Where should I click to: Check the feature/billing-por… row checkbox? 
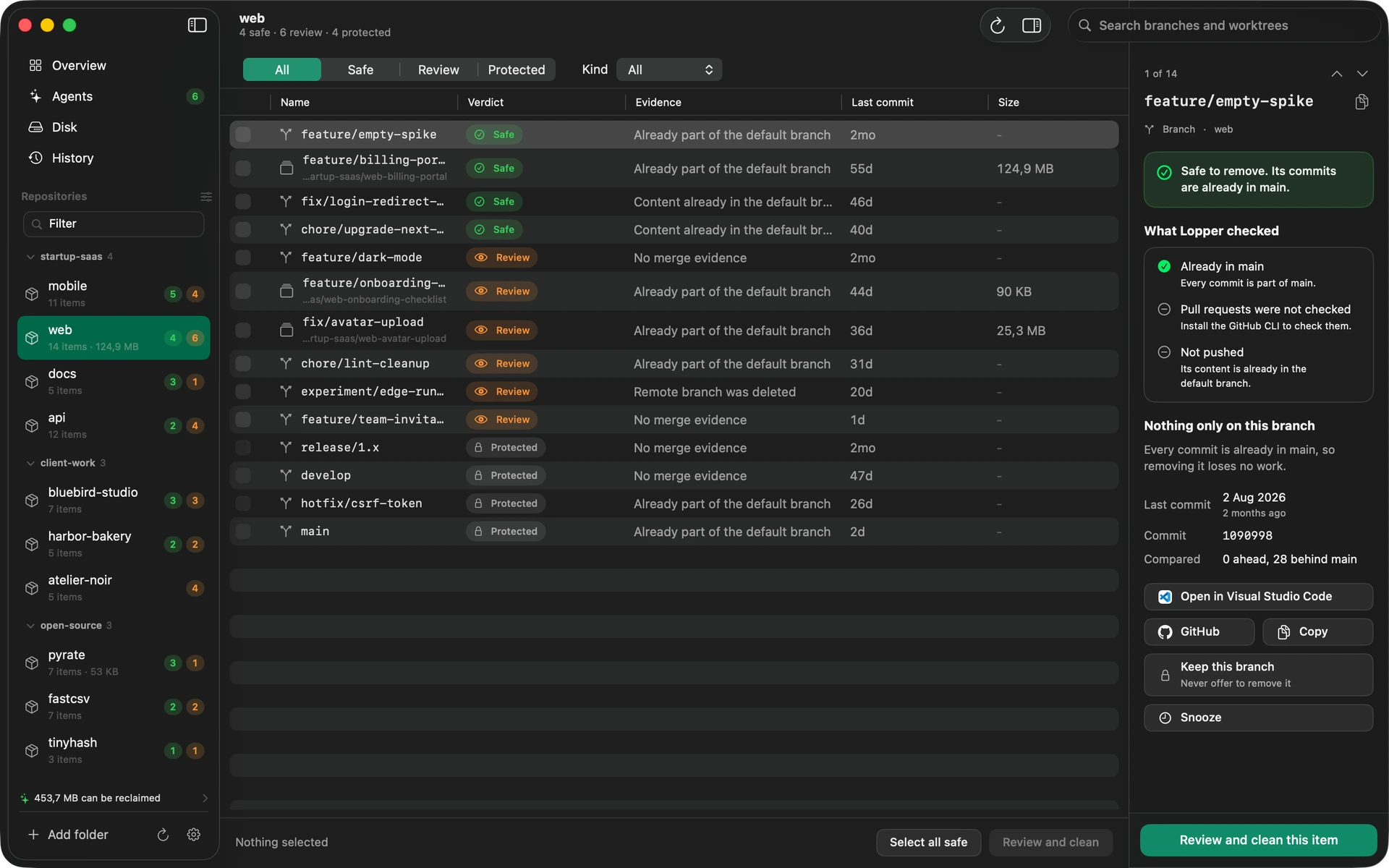click(243, 169)
